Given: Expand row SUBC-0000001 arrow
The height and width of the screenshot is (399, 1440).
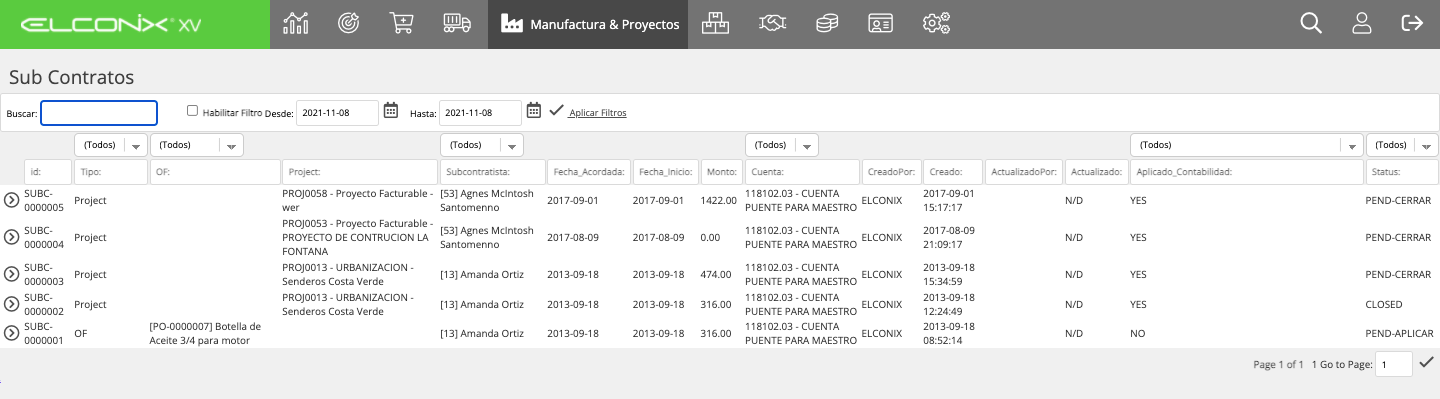Looking at the screenshot, I should (12, 333).
